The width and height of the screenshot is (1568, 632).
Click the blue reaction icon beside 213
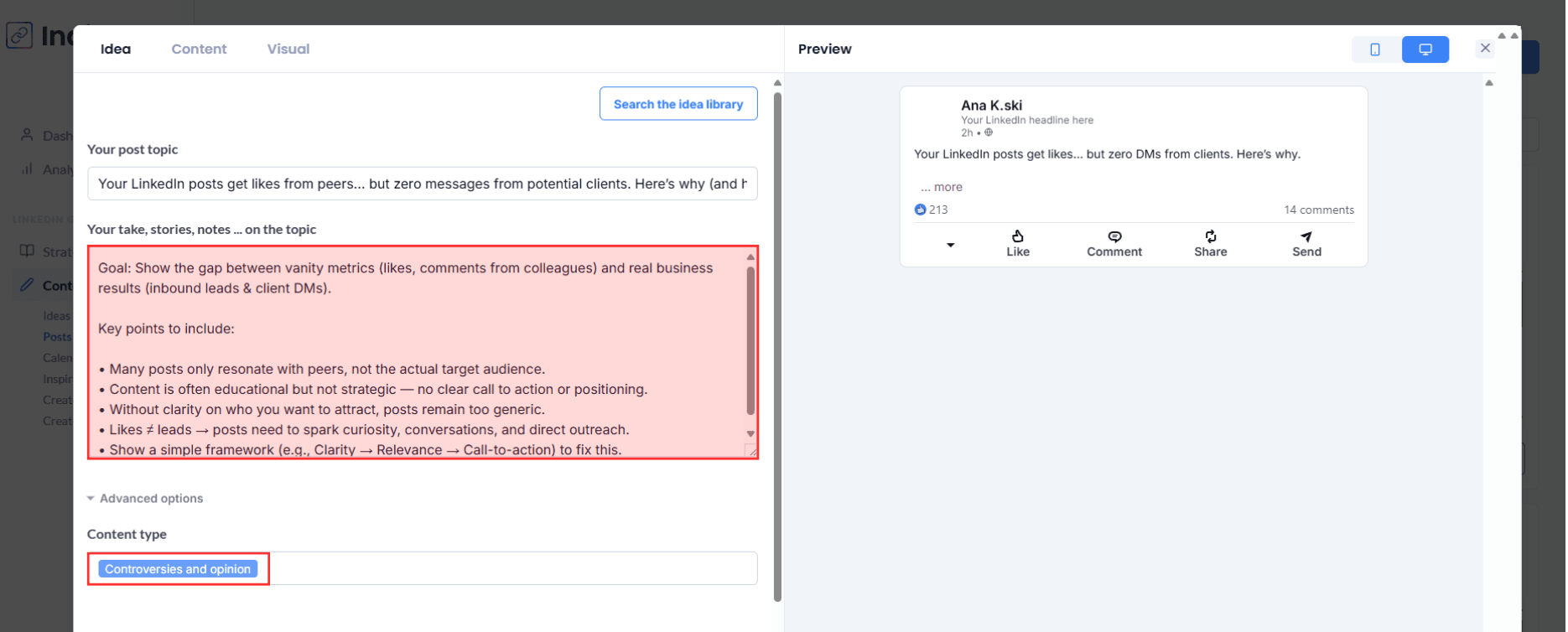(920, 210)
